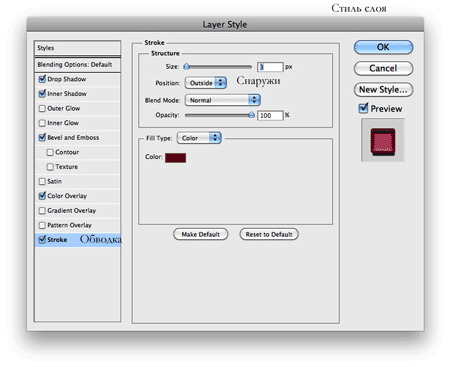Click the OK button
This screenshot has width=450, height=367.
click(383, 47)
